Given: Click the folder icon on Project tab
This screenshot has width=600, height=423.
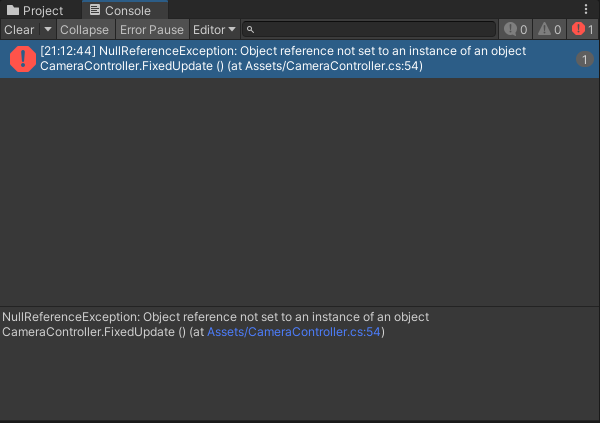Looking at the screenshot, I should [x=13, y=10].
